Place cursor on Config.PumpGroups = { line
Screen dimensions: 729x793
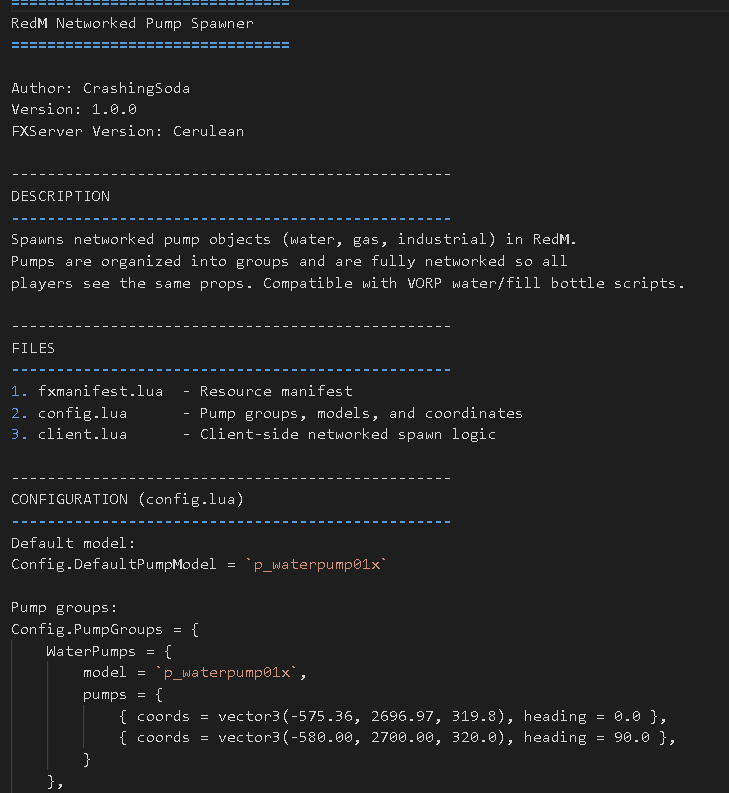coord(105,630)
